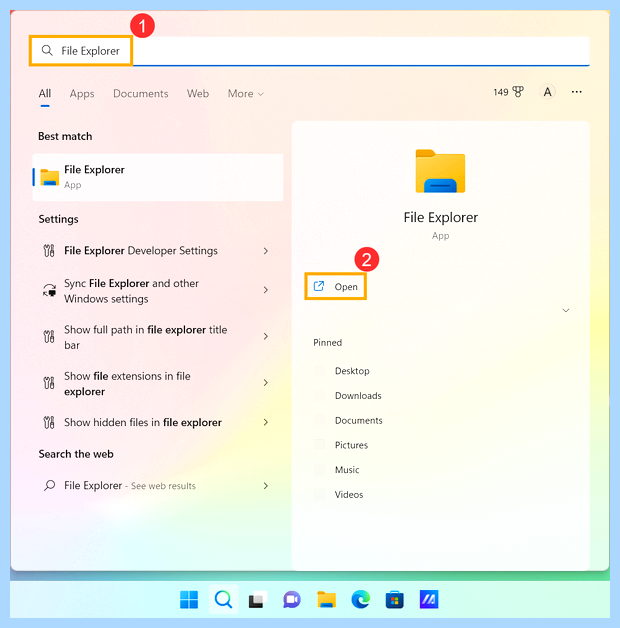Open account avatar labeled A
620x628 pixels.
pyautogui.click(x=547, y=92)
